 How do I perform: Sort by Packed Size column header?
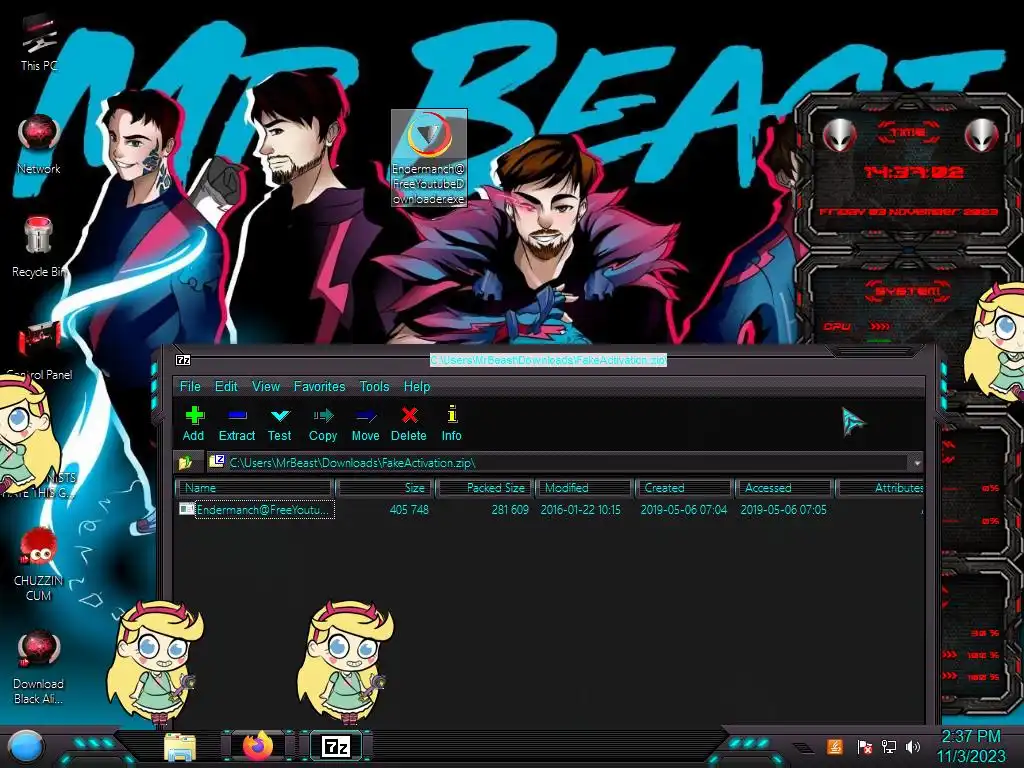485,488
